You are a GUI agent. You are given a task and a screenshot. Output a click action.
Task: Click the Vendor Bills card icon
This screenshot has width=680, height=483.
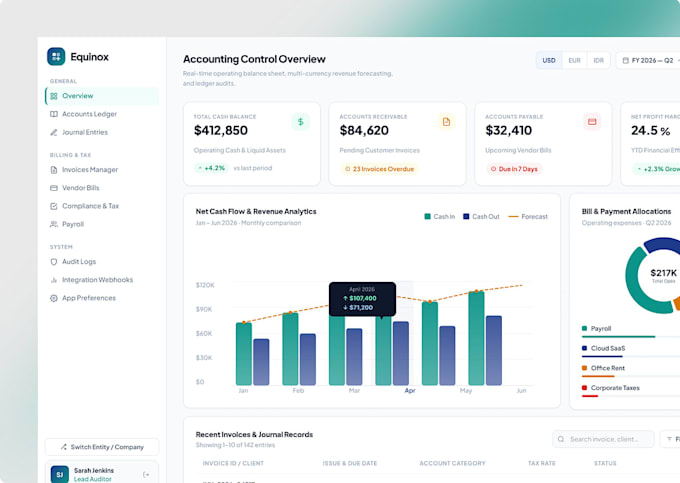pos(54,188)
